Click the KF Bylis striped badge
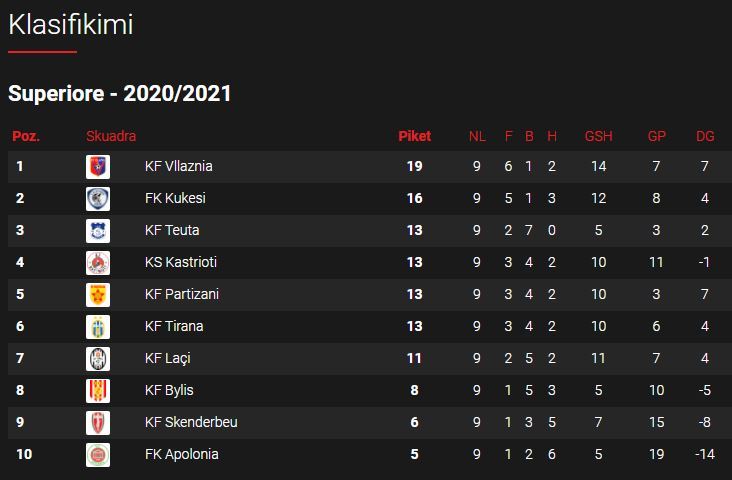The width and height of the screenshot is (732, 480). tap(98, 391)
